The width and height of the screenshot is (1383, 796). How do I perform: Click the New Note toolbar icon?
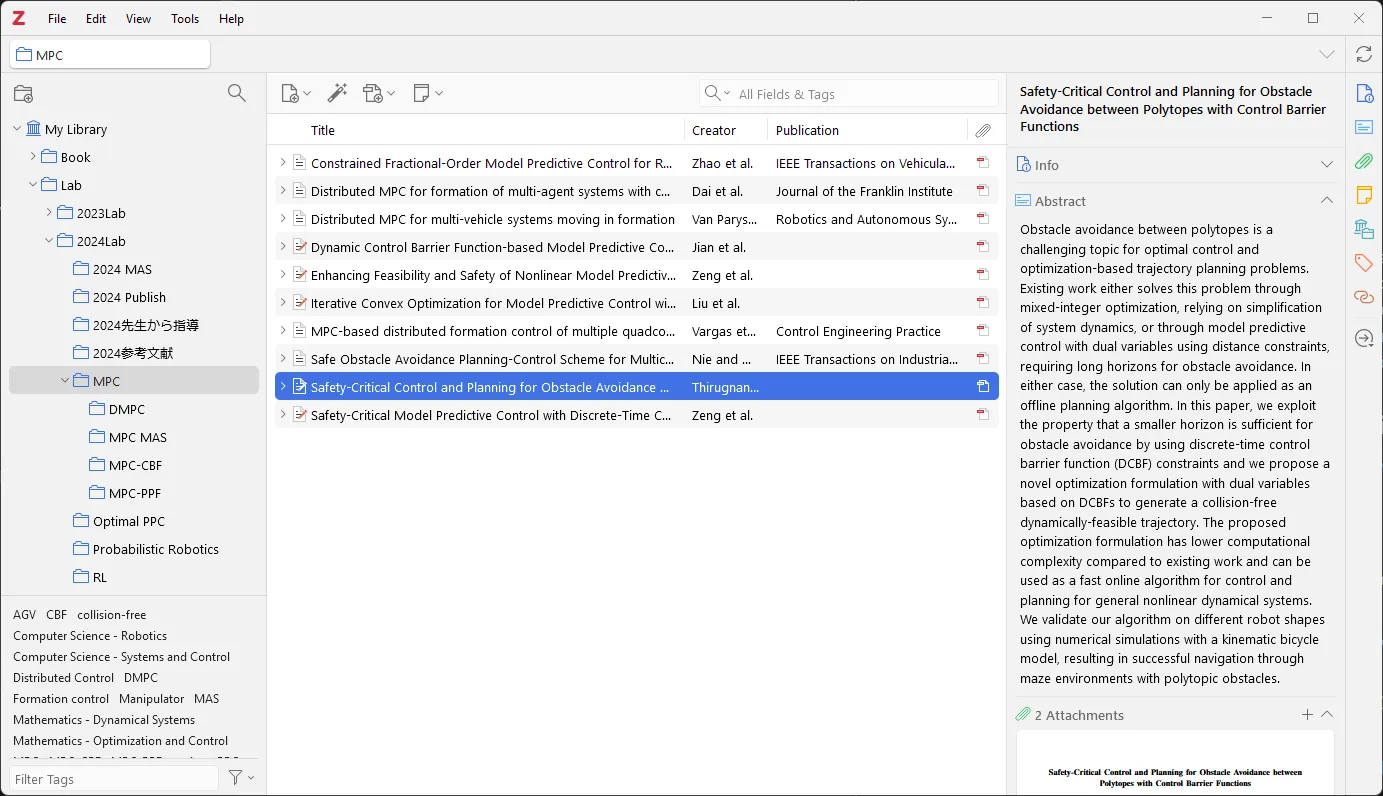click(422, 93)
